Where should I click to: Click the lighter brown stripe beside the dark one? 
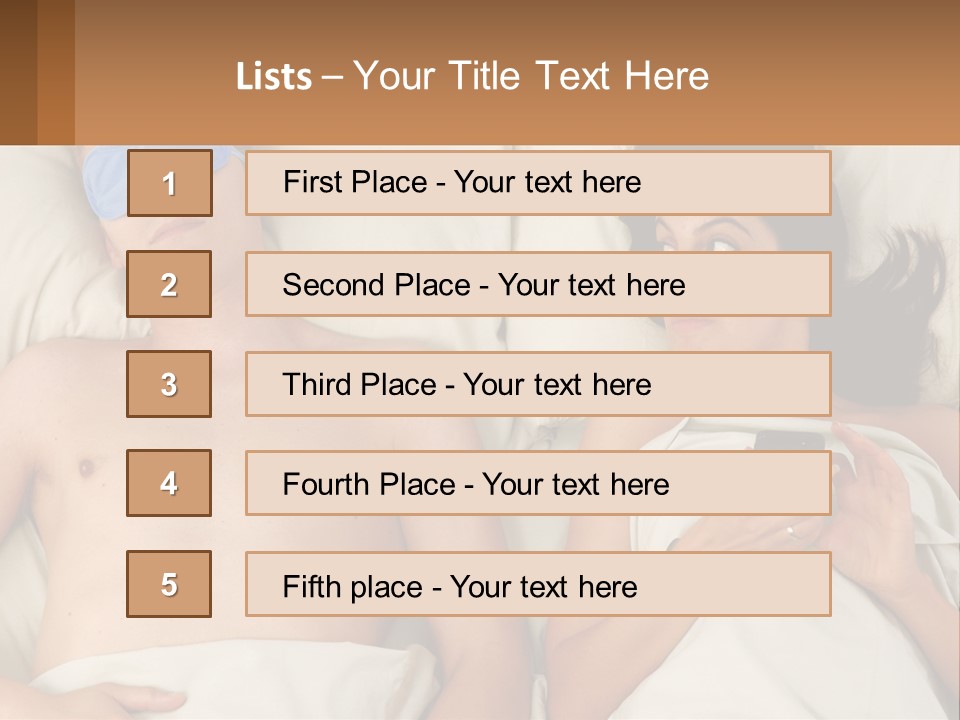pos(56,72)
